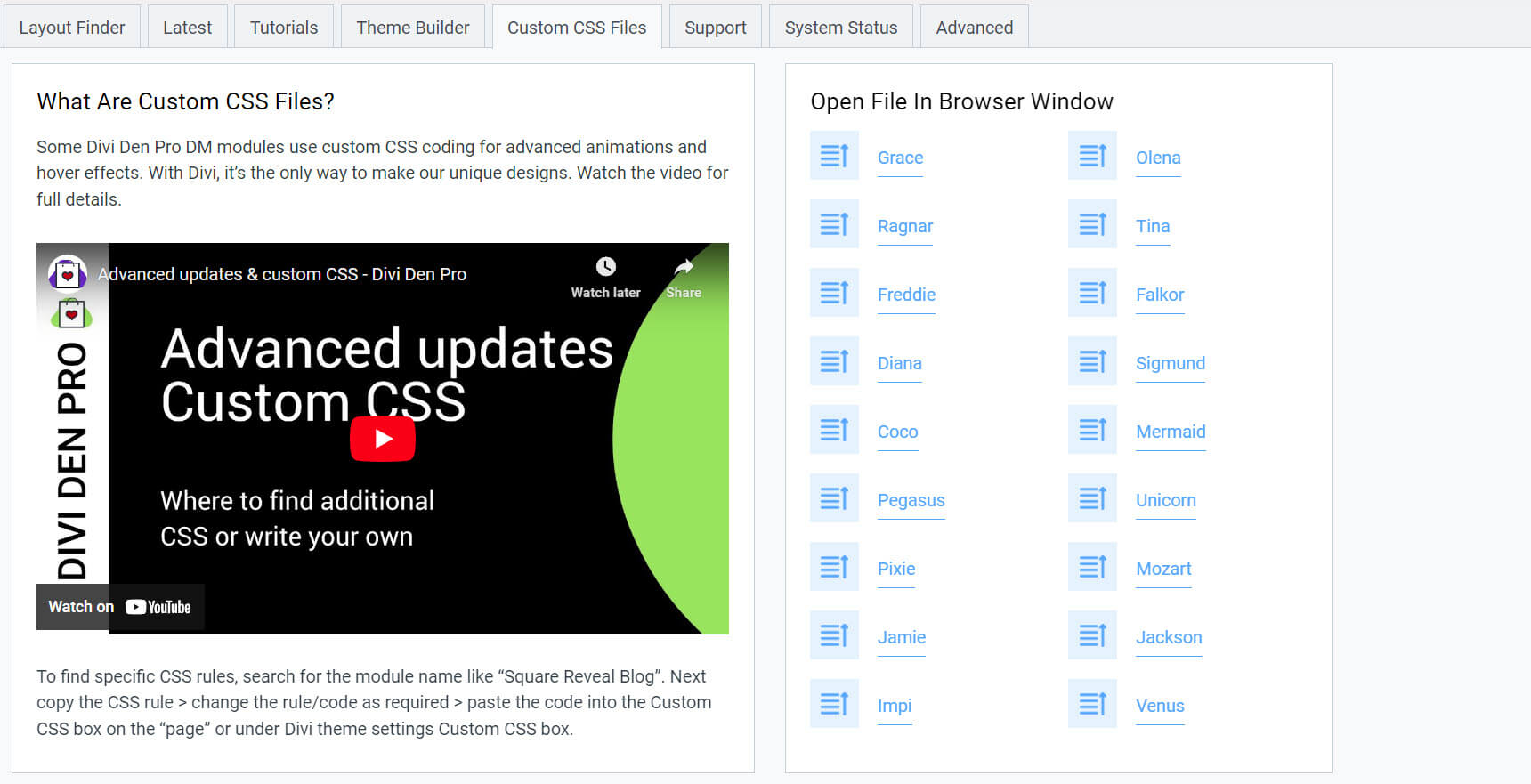Click the Share arrow on video
Viewport: 1531px width, 784px height.
point(684,267)
